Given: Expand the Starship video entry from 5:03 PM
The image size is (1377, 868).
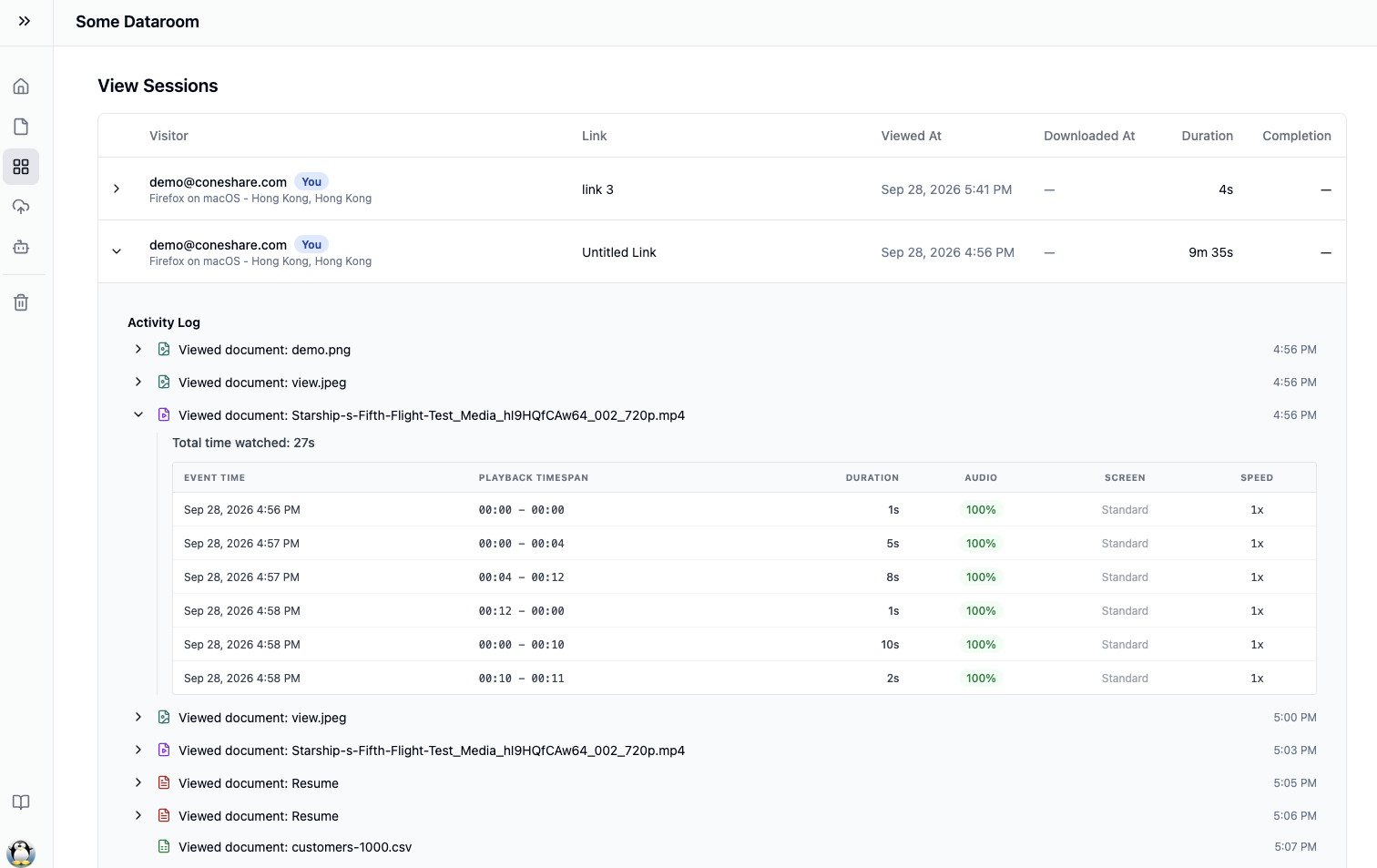Looking at the screenshot, I should (138, 751).
